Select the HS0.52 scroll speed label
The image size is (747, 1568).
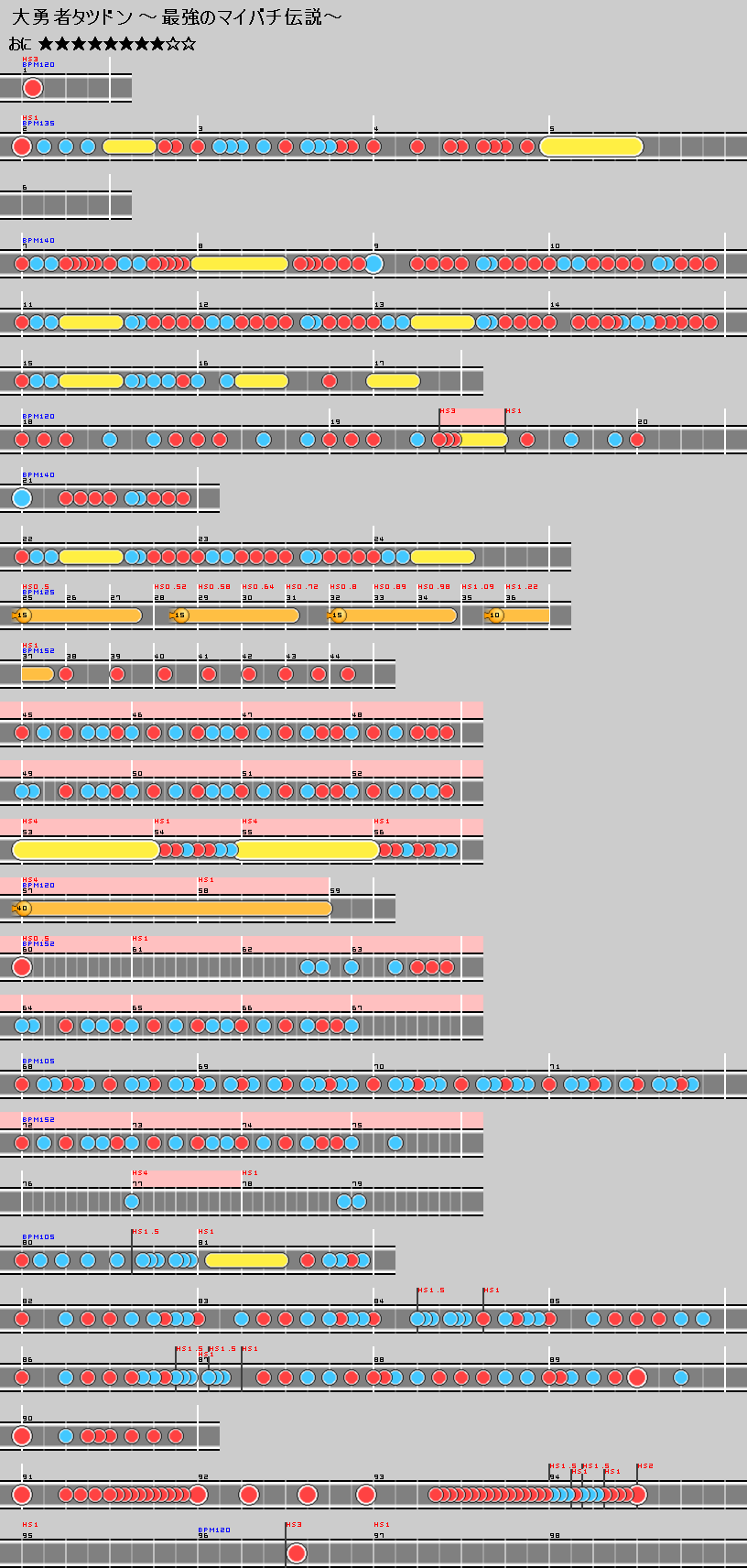click(x=169, y=587)
